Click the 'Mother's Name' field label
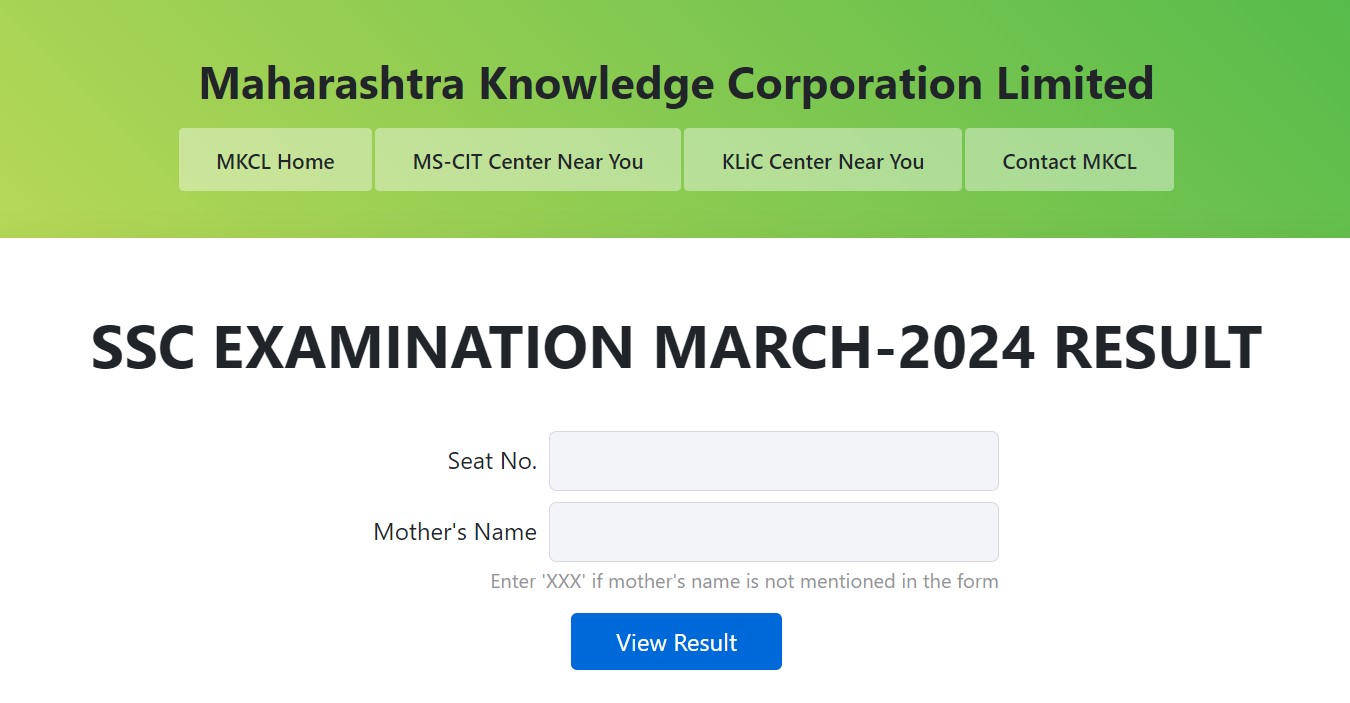 (455, 532)
